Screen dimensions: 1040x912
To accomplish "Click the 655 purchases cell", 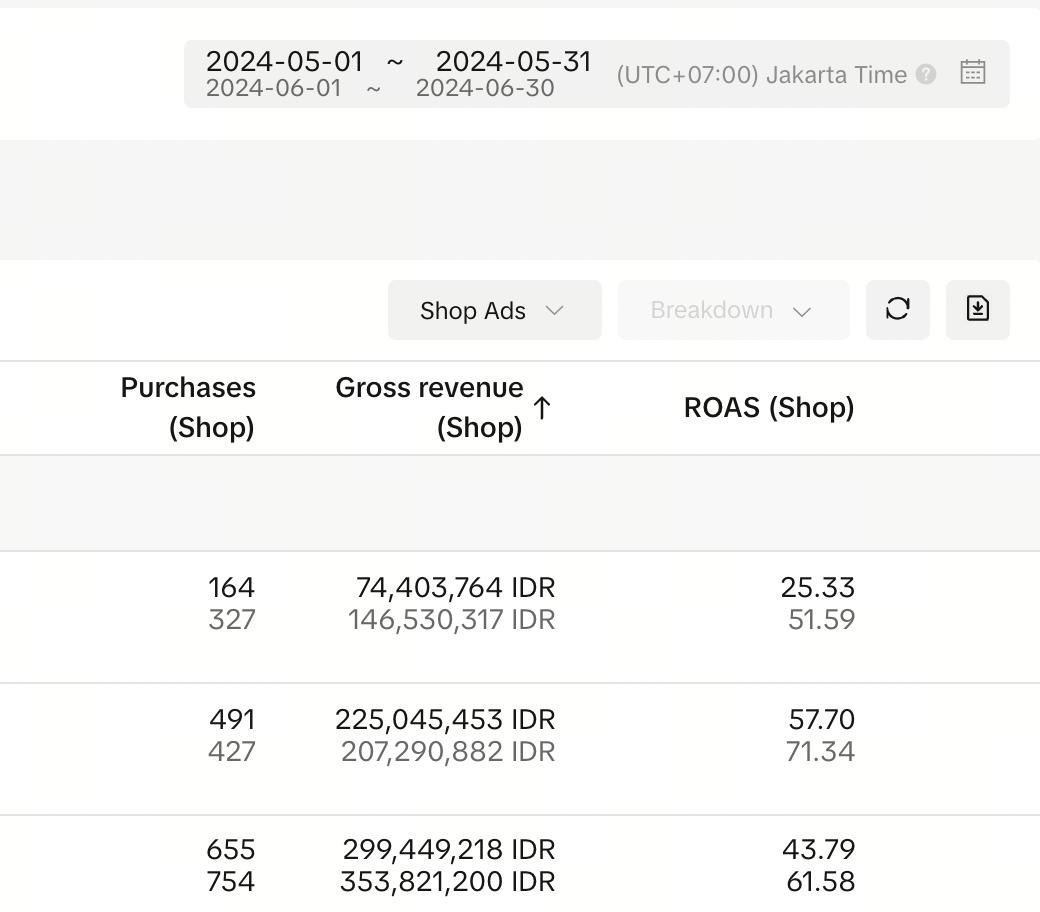I will click(x=230, y=849).
